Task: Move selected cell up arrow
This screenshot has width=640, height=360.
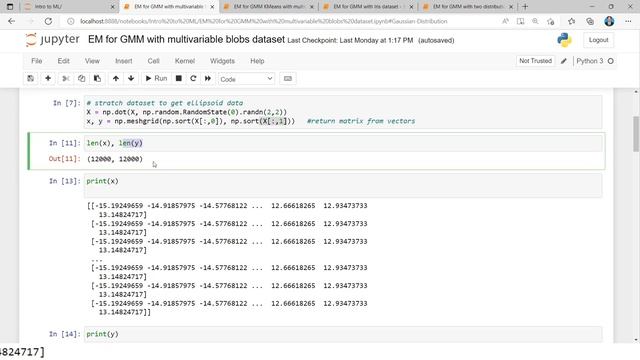Action: (x=116, y=78)
